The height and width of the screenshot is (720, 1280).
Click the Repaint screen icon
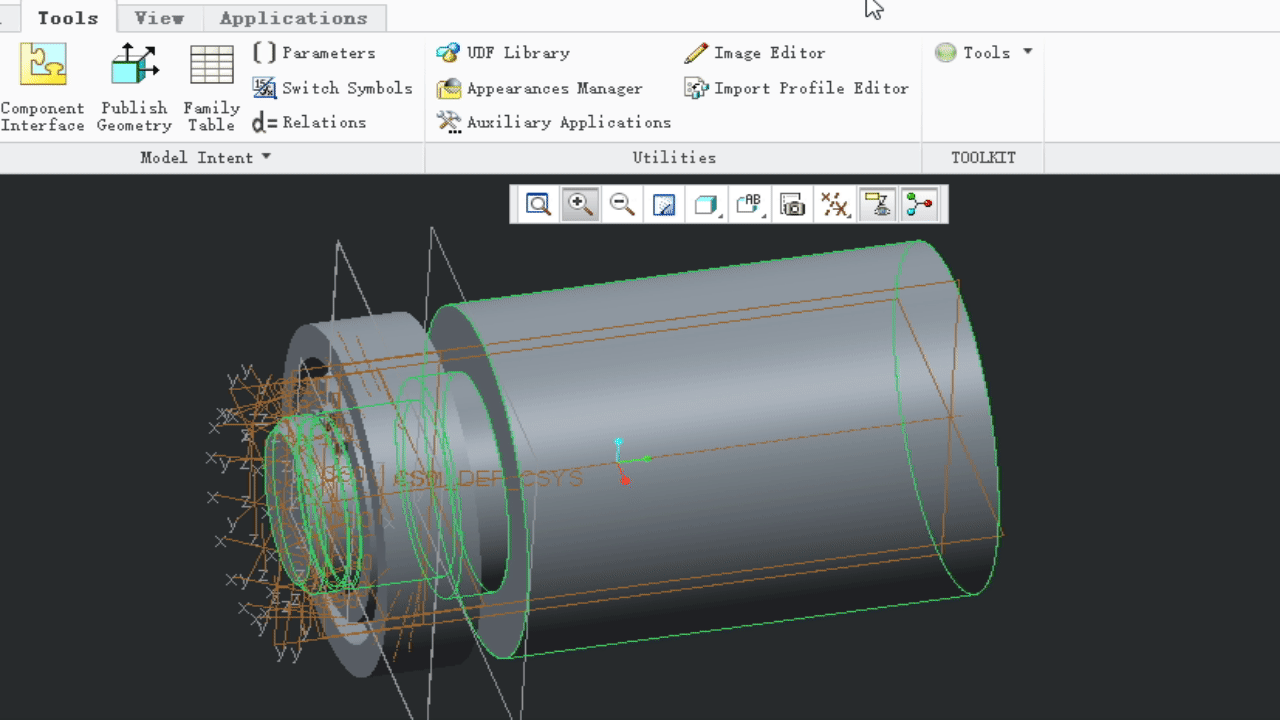[x=664, y=205]
